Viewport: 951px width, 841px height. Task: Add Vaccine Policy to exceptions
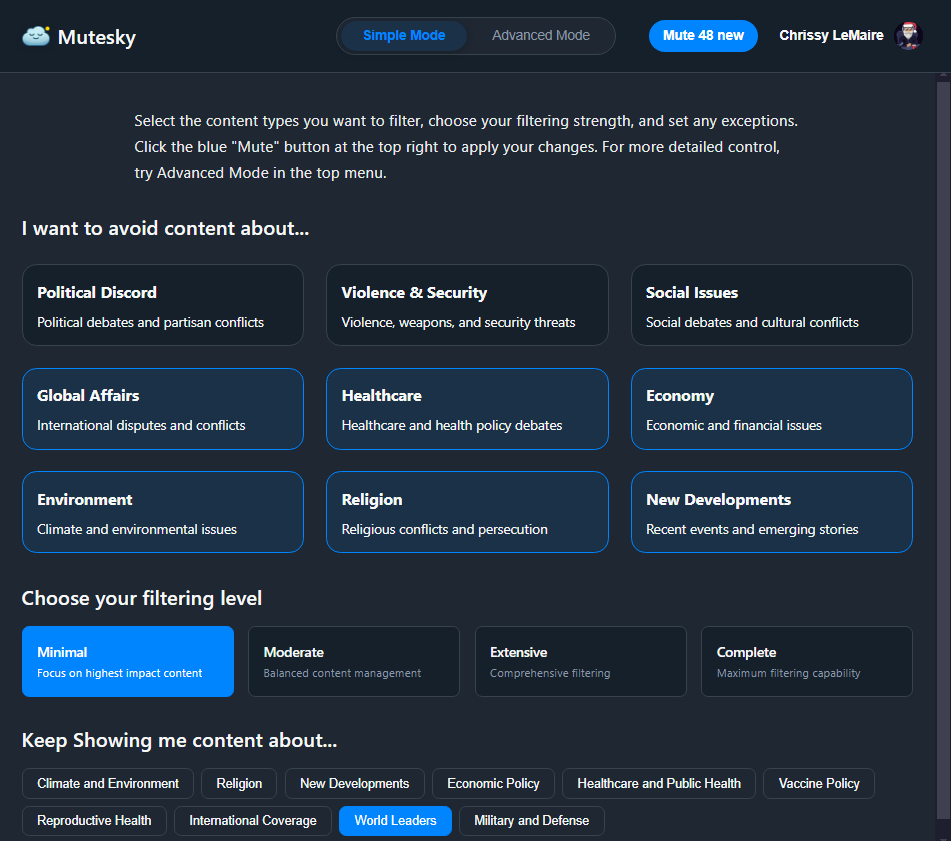coord(818,784)
